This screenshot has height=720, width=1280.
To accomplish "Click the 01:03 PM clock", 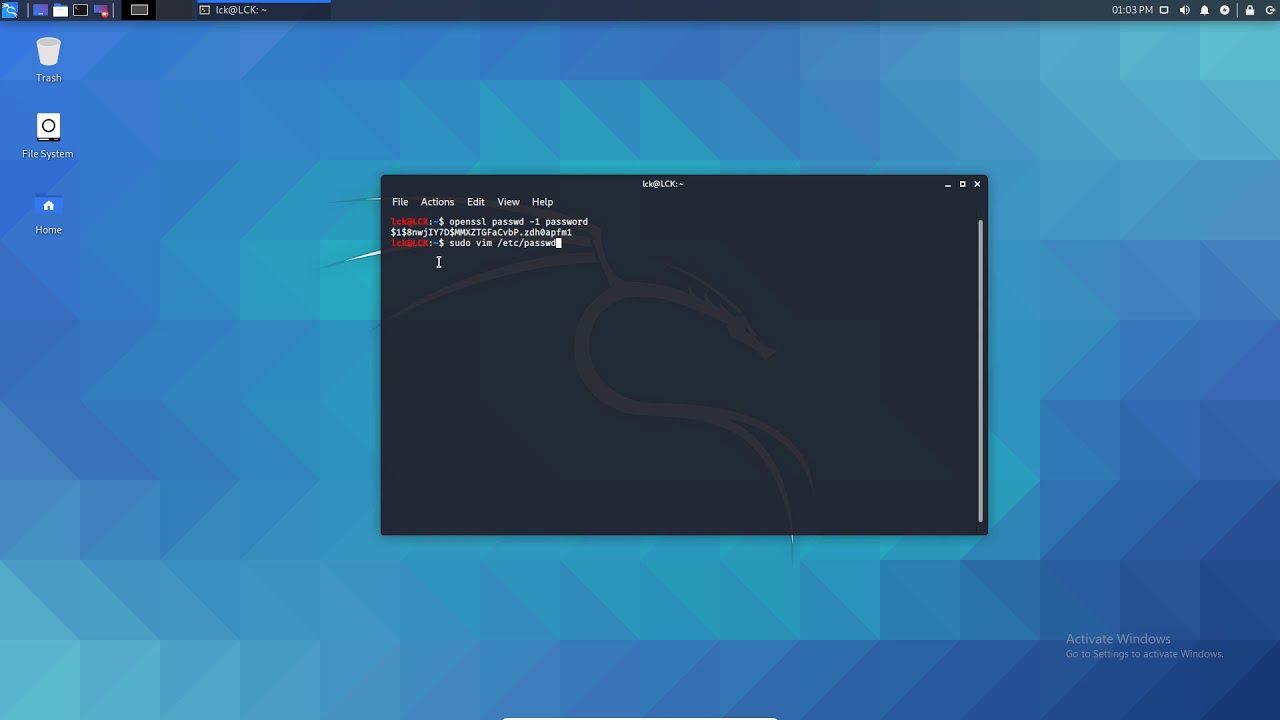I will (1132, 10).
